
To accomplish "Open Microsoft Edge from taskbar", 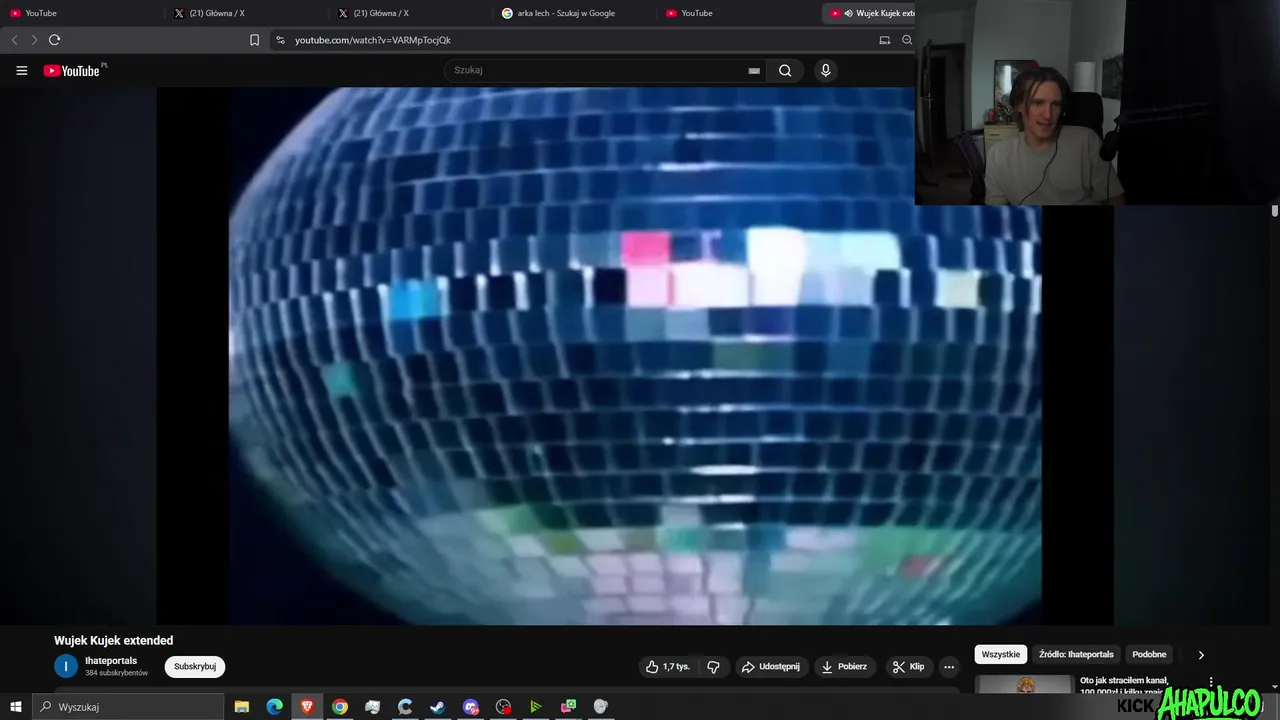I will [x=274, y=707].
